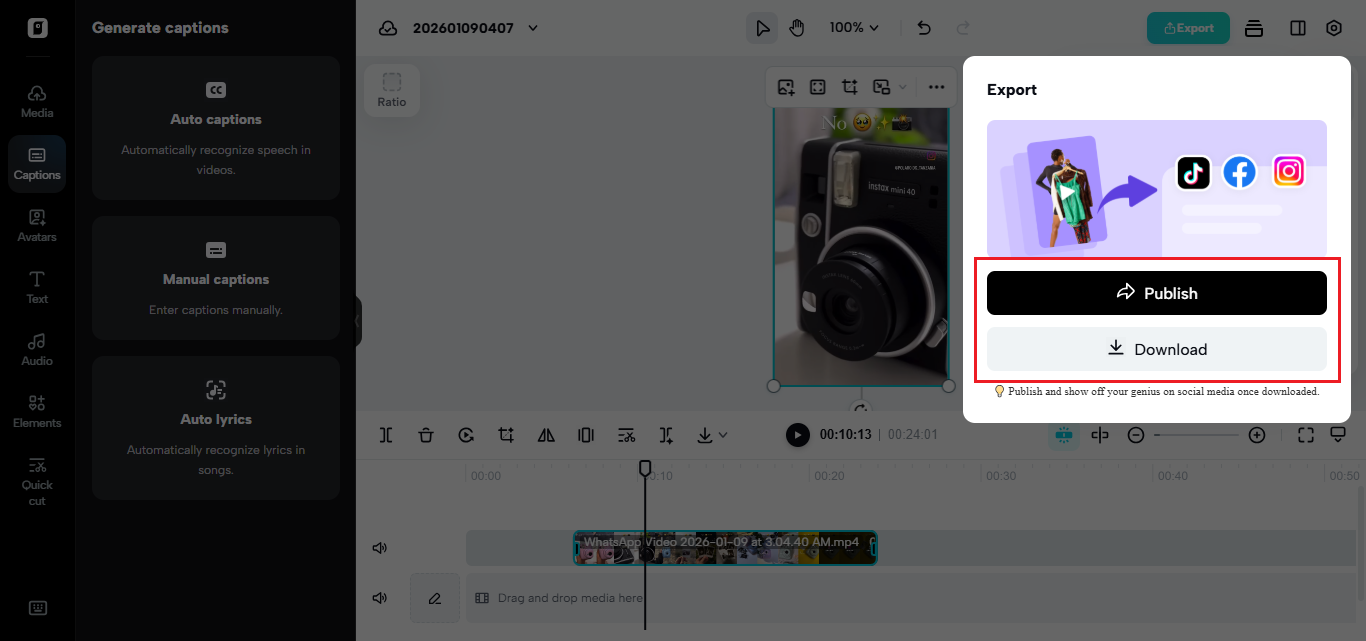
Task: Open the 100% zoom dropdown
Action: click(854, 28)
